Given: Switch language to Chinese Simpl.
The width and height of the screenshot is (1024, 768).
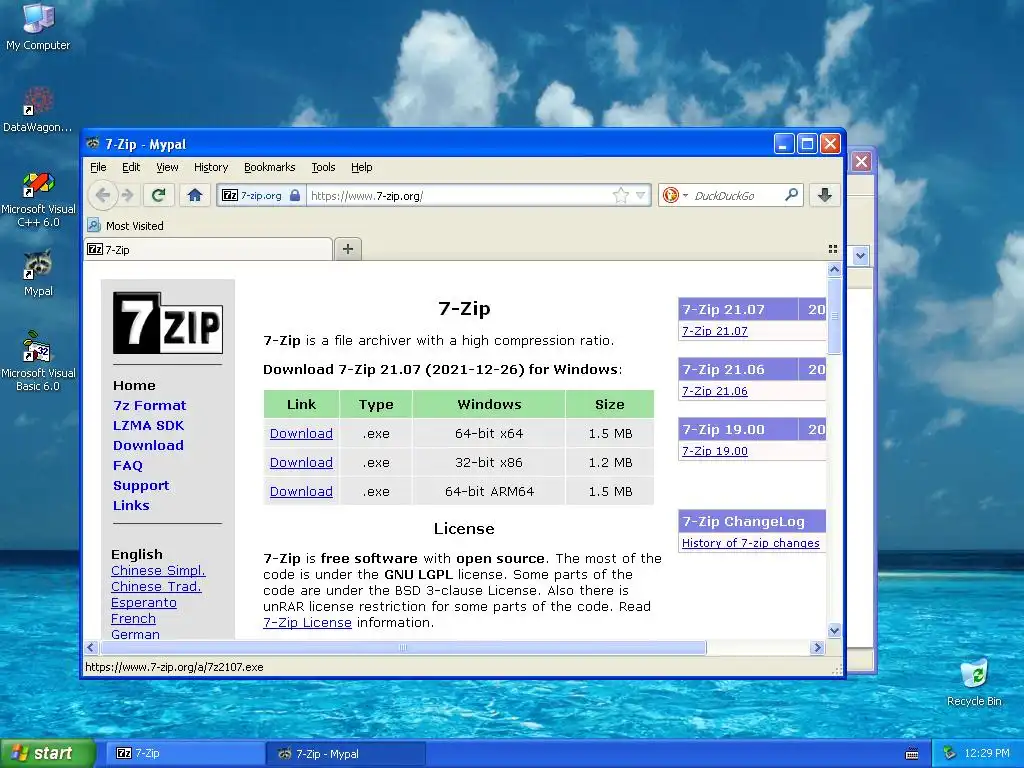Looking at the screenshot, I should pyautogui.click(x=158, y=570).
